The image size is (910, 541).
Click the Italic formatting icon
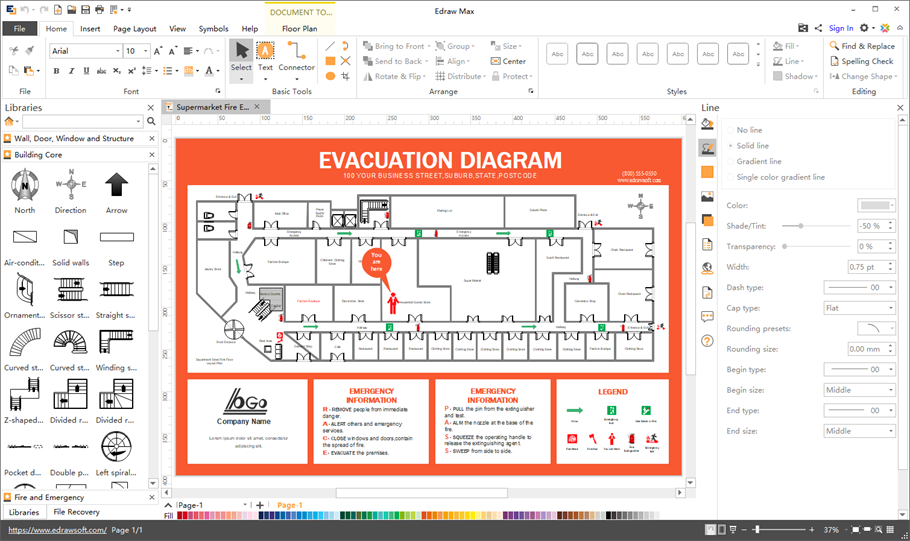[x=71, y=71]
